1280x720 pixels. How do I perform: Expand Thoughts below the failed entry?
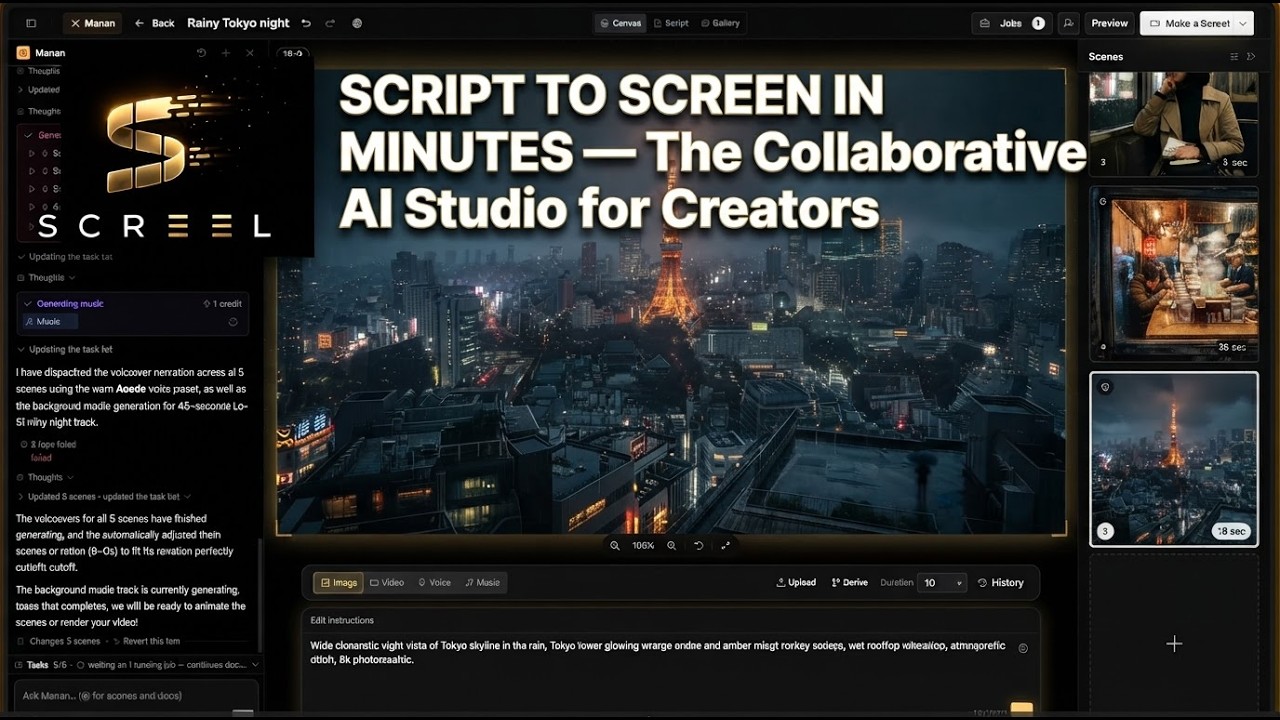46,478
